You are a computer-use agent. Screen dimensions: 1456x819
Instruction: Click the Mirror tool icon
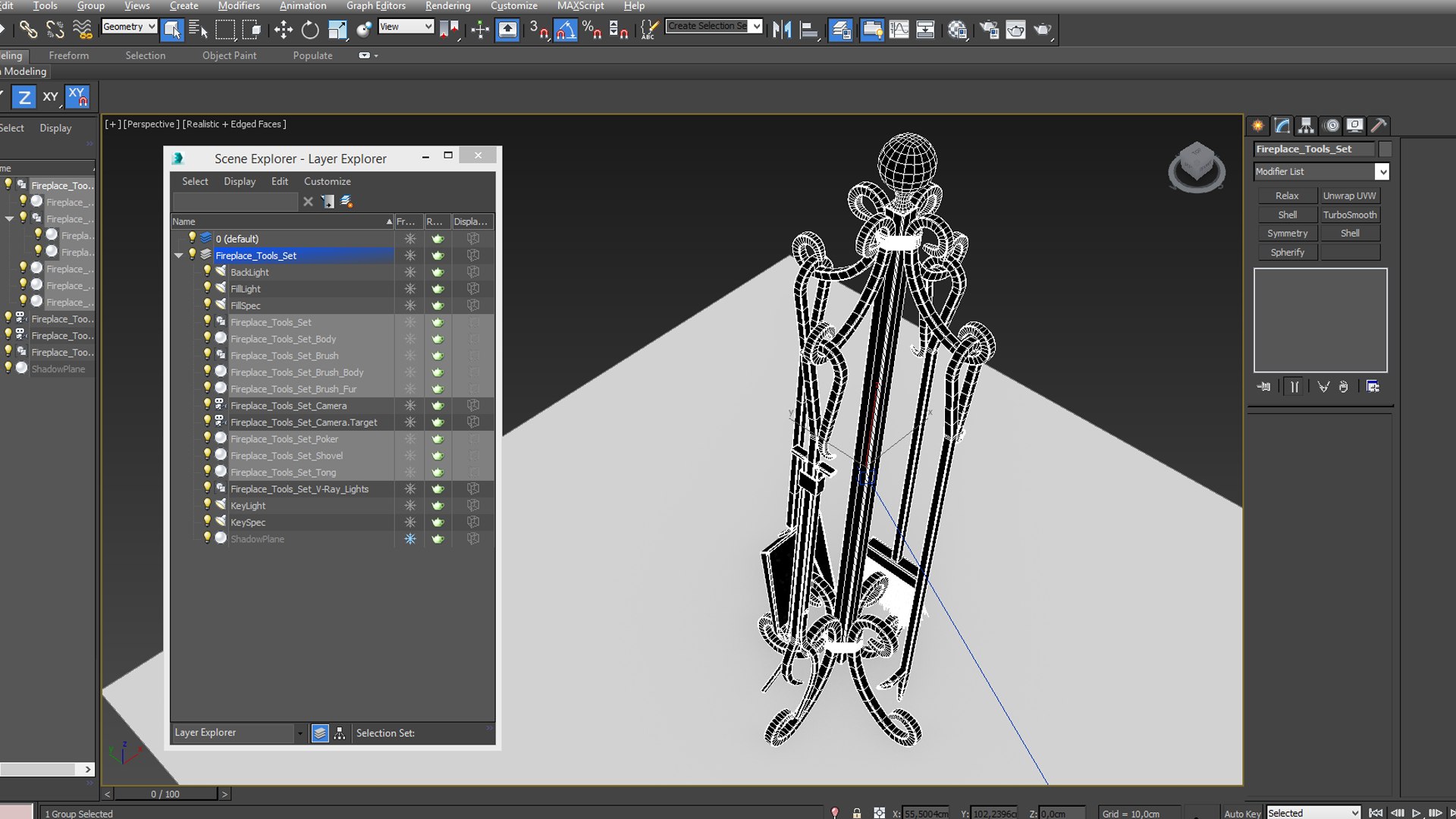click(781, 30)
